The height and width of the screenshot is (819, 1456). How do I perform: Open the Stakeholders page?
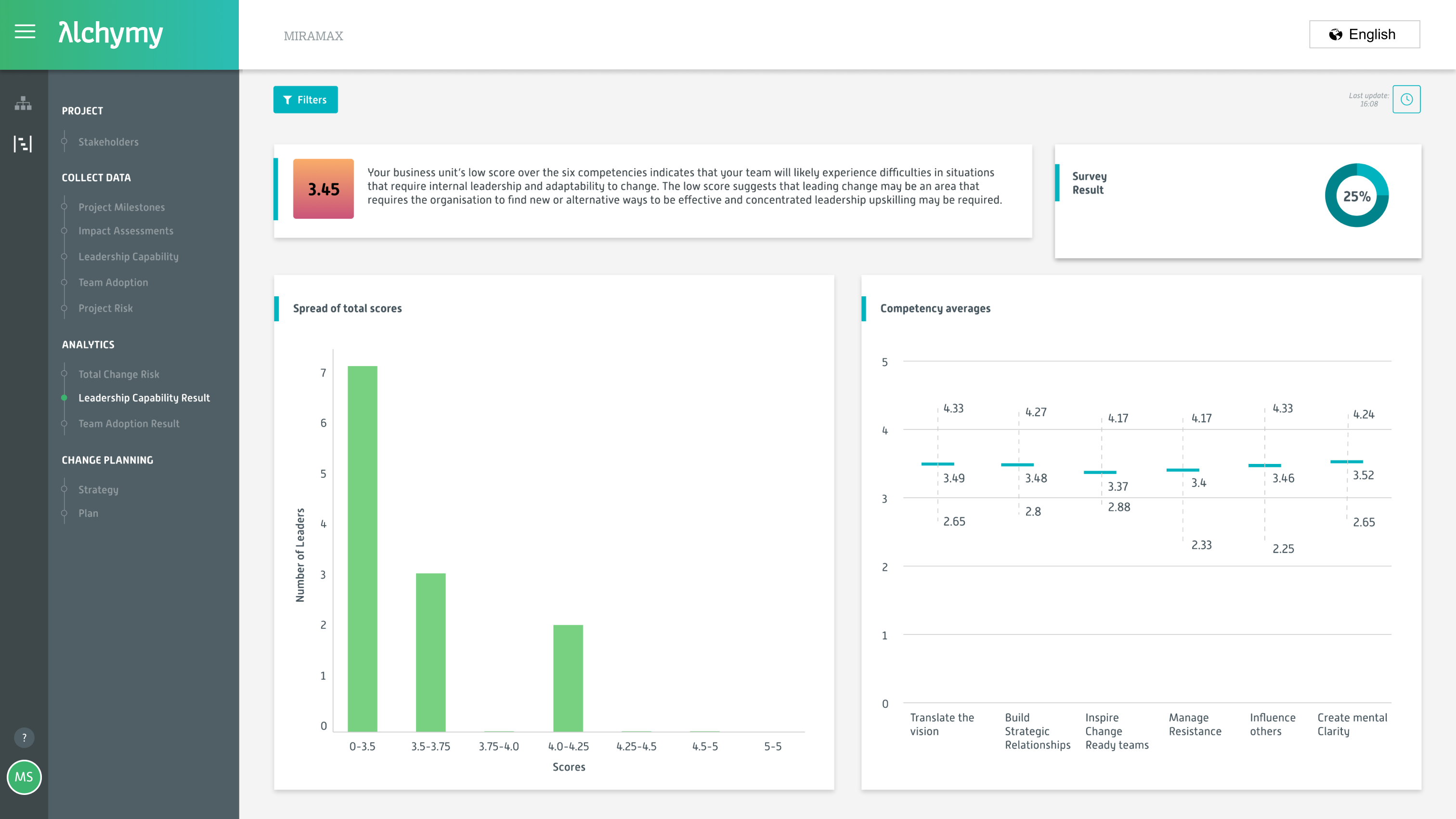(x=108, y=142)
